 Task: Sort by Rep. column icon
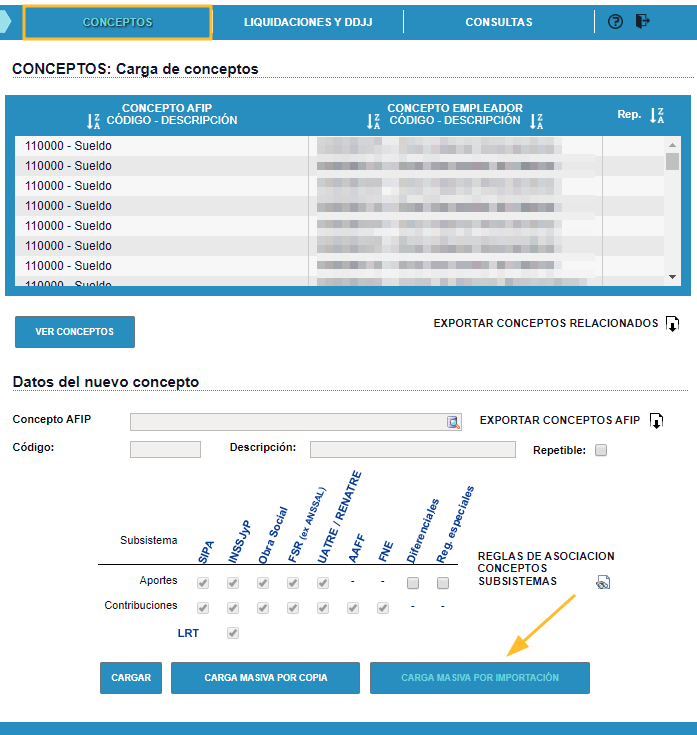[657, 115]
